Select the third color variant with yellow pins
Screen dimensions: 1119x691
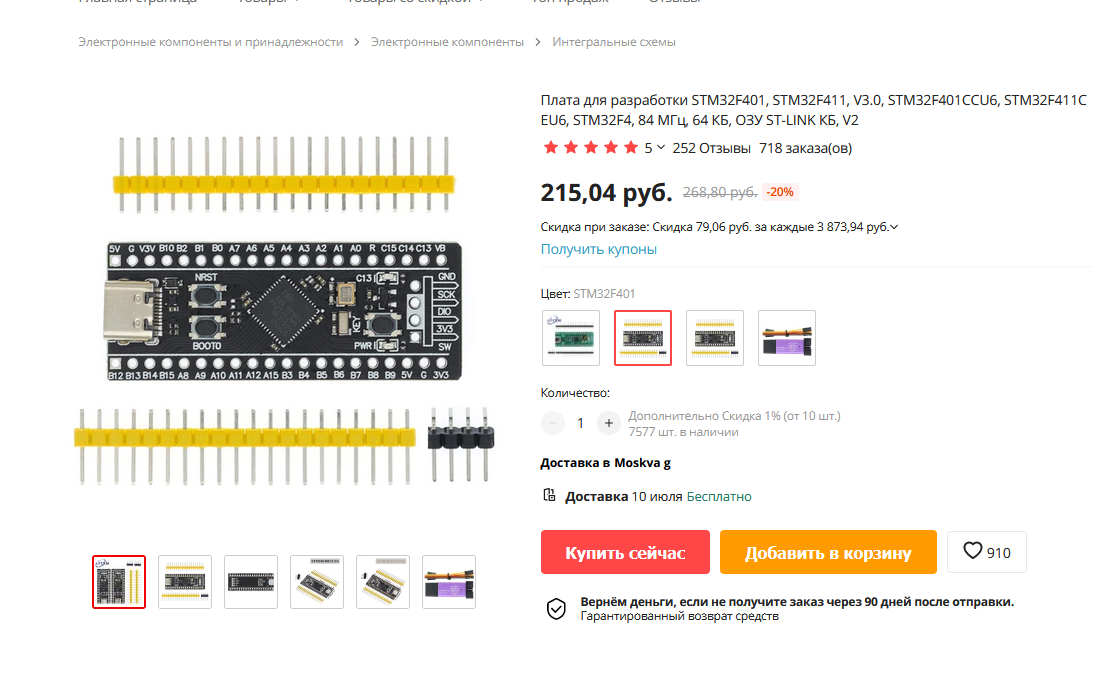point(714,338)
